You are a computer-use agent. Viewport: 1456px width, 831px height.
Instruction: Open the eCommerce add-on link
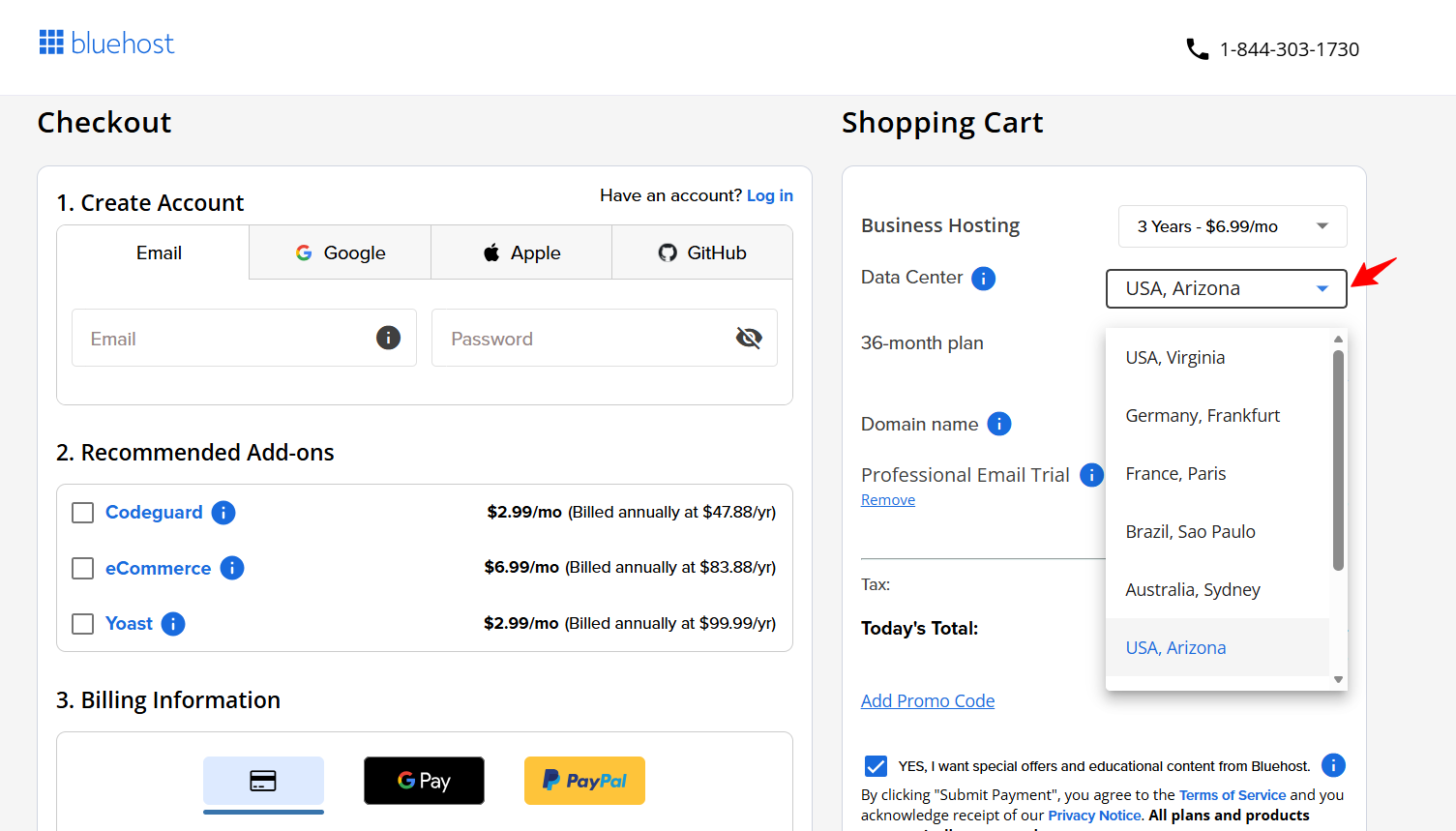click(158, 568)
